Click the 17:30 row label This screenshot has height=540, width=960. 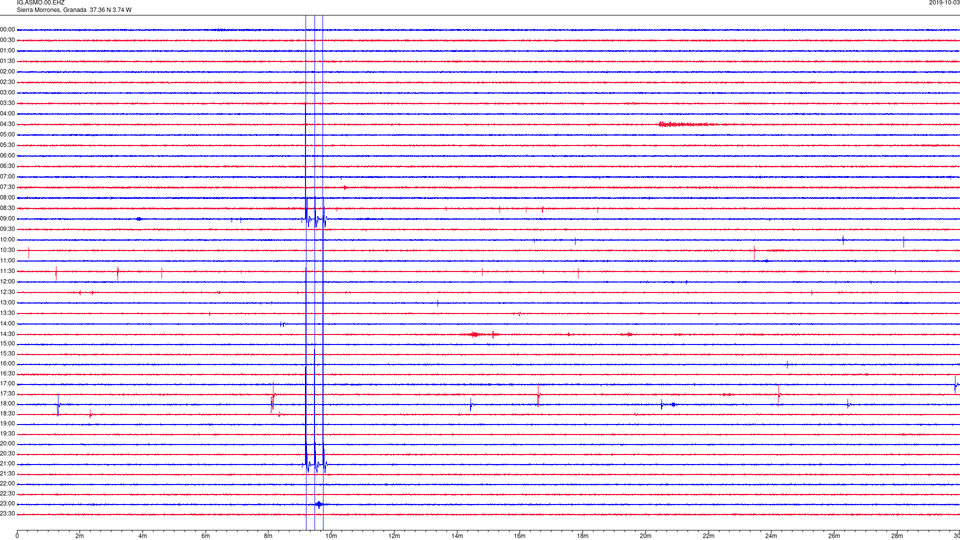pyautogui.click(x=8, y=394)
